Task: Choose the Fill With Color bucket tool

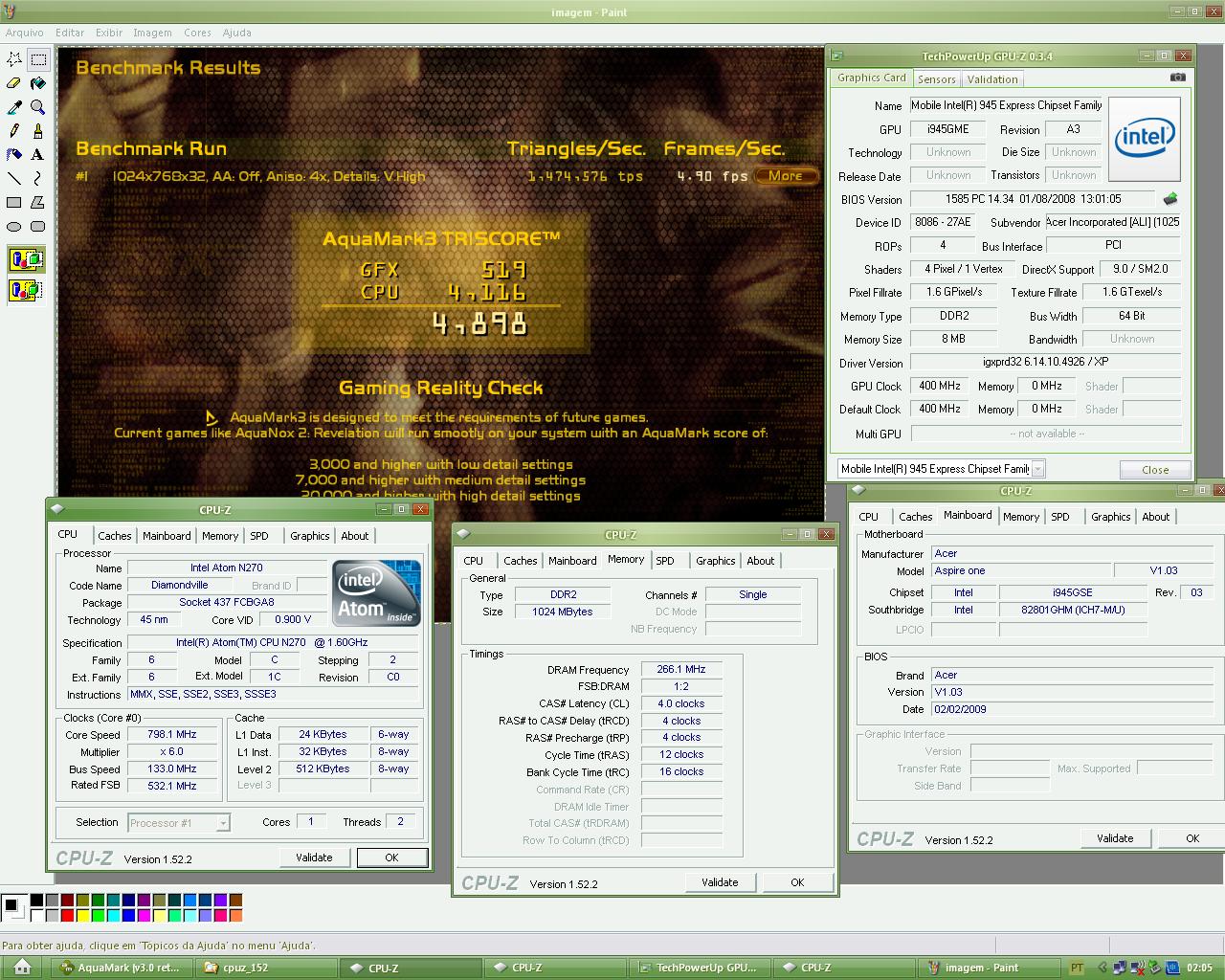Action: [38, 83]
